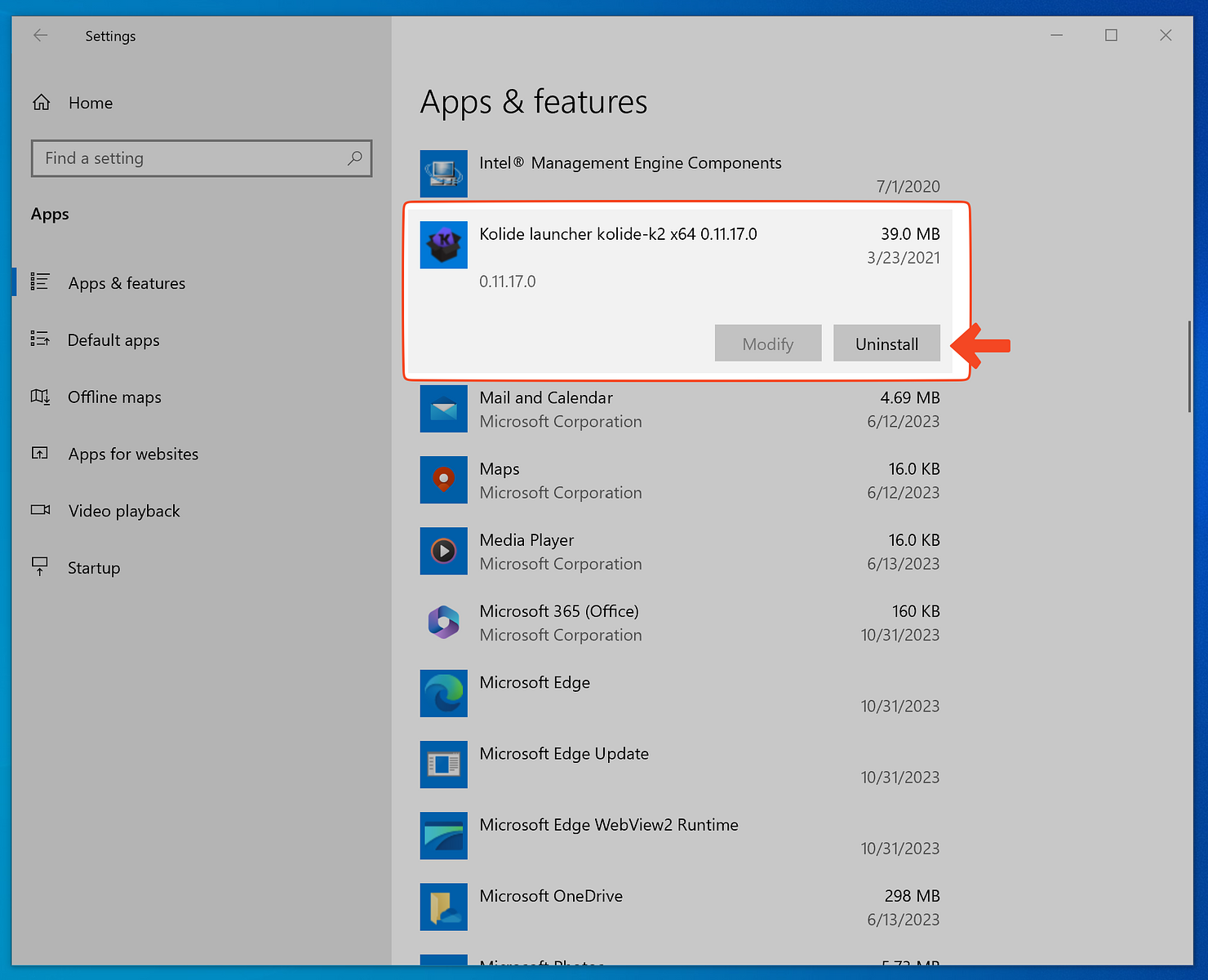Uninstall the Kolide launcher
This screenshot has width=1208, height=980.
pyautogui.click(x=886, y=344)
